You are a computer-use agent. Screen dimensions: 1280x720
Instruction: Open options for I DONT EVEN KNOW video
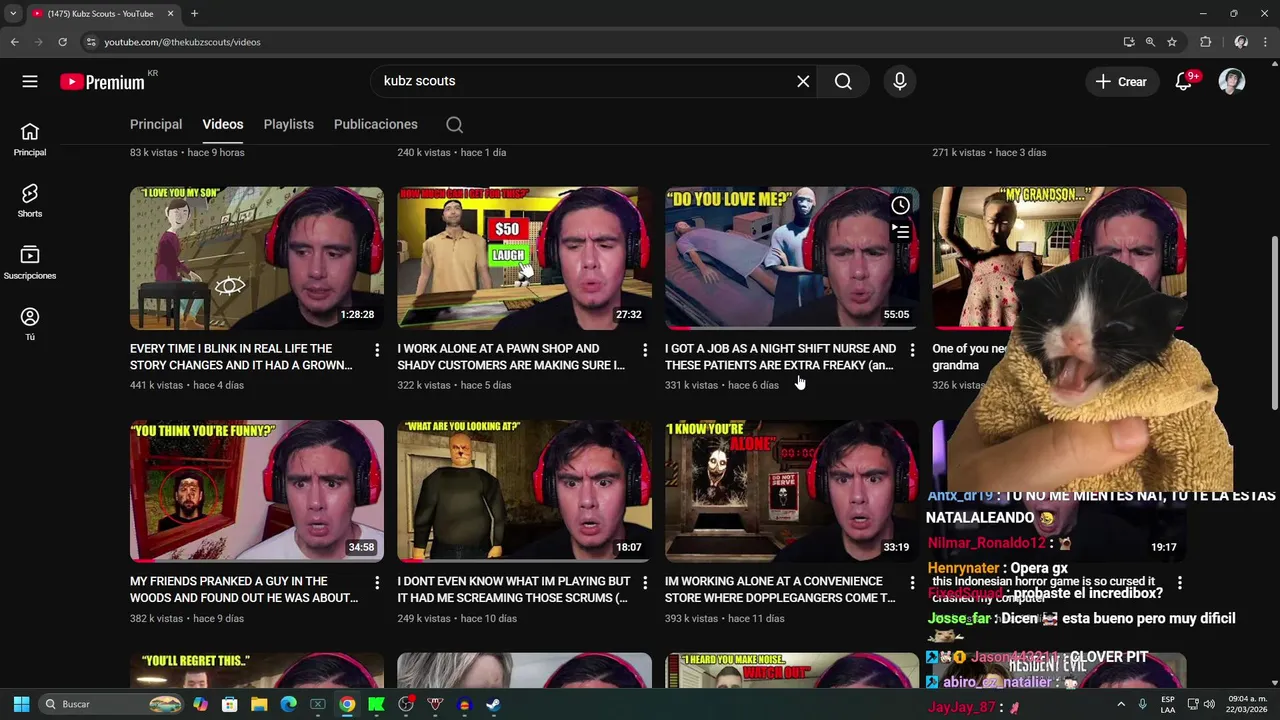click(x=645, y=582)
